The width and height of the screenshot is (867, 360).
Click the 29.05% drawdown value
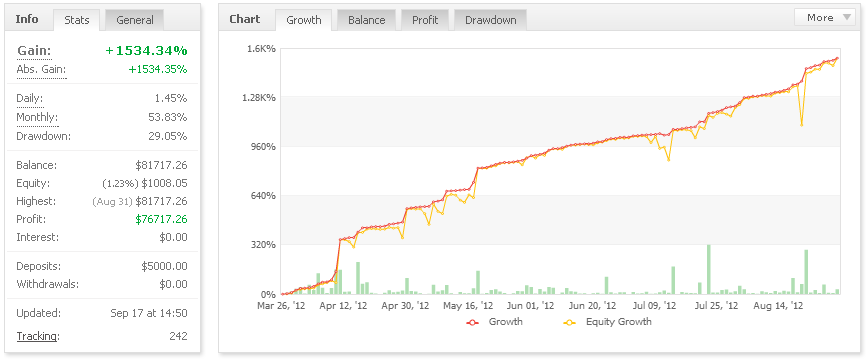point(168,136)
